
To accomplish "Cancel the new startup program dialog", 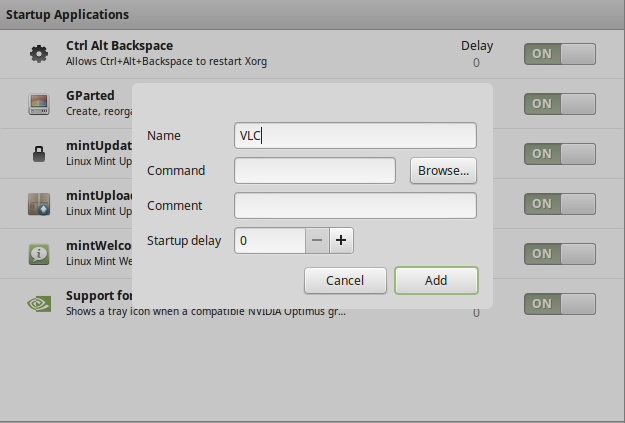I will tap(345, 280).
